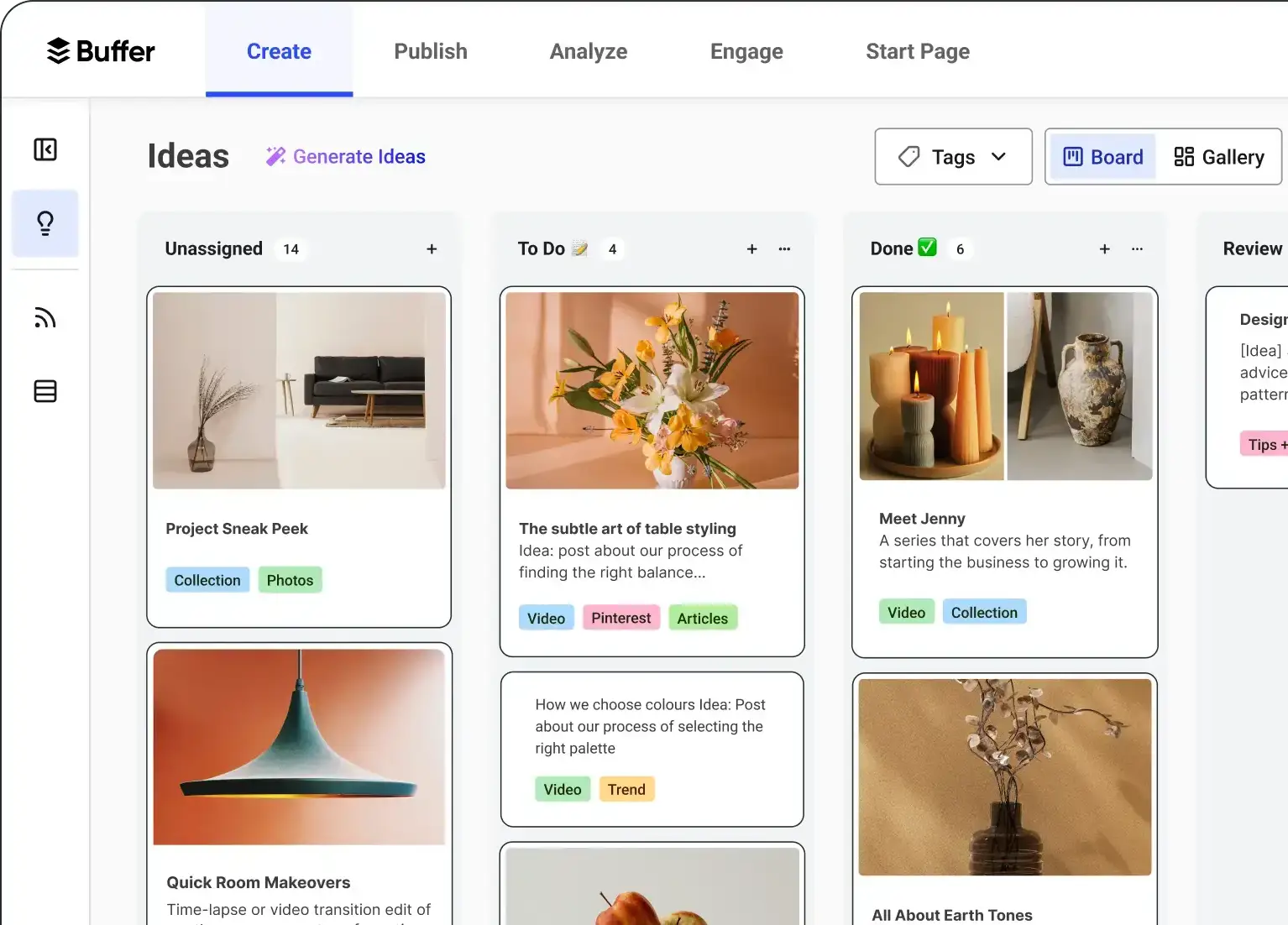Open Project Sneak Peek living room image
1288x925 pixels.
pos(299,390)
